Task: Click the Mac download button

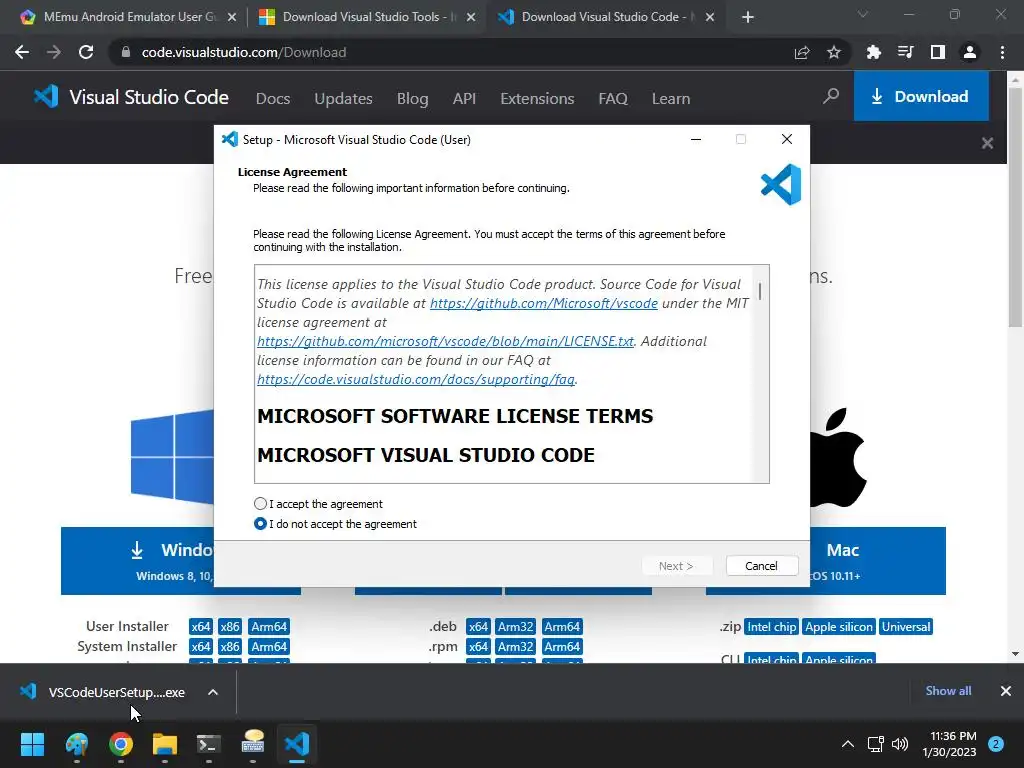Action: pos(878,561)
